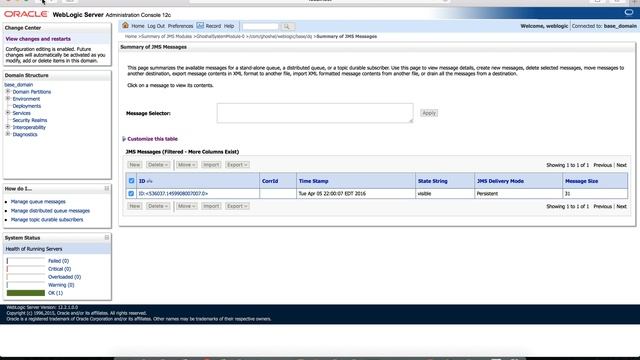Image resolution: width=640 pixels, height=360 pixels.
Task: Sort by the State String column header
Action: pyautogui.click(x=433, y=181)
